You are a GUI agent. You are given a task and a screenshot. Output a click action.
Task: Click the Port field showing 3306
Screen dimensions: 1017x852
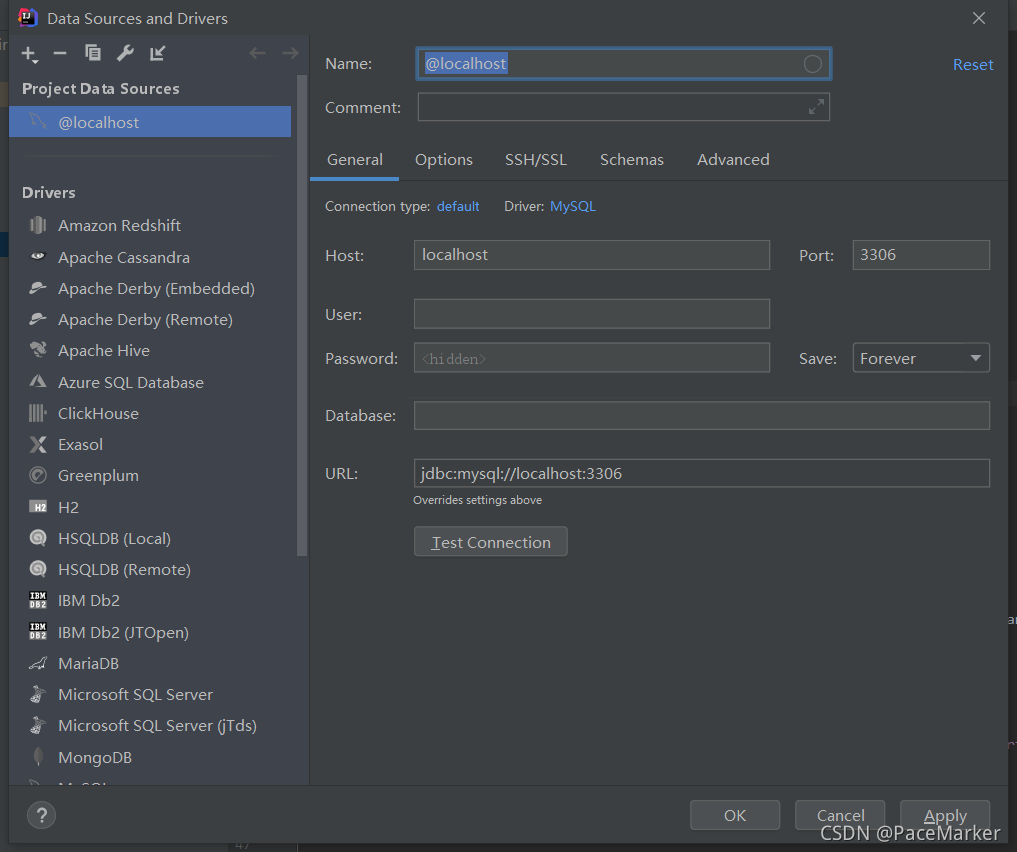tap(921, 255)
